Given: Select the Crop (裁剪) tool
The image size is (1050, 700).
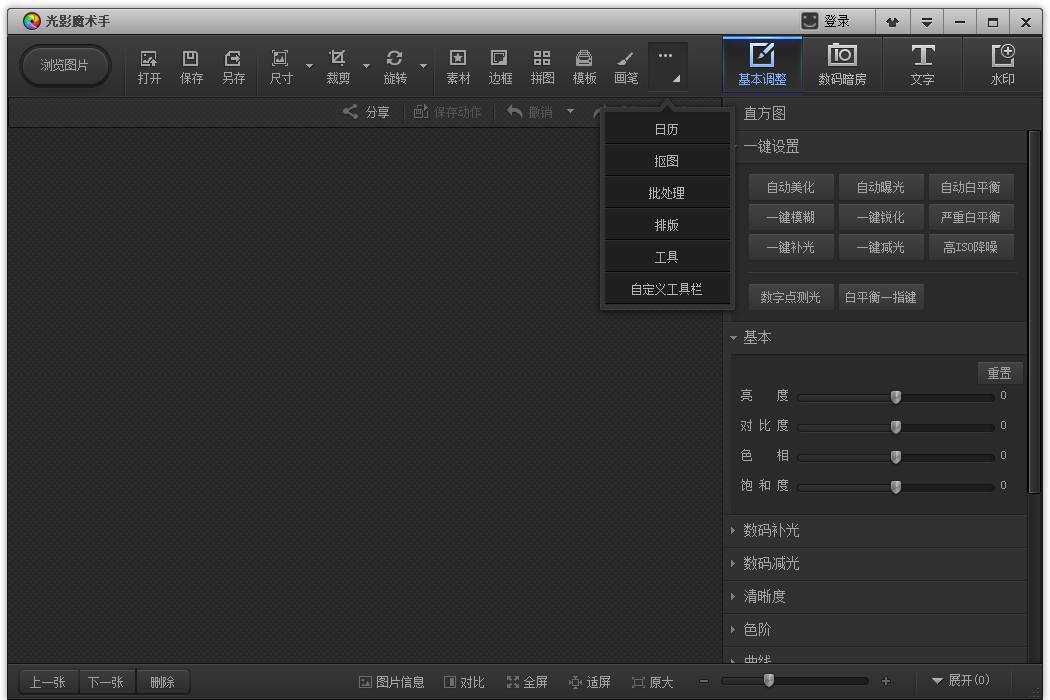Looking at the screenshot, I should [x=338, y=66].
